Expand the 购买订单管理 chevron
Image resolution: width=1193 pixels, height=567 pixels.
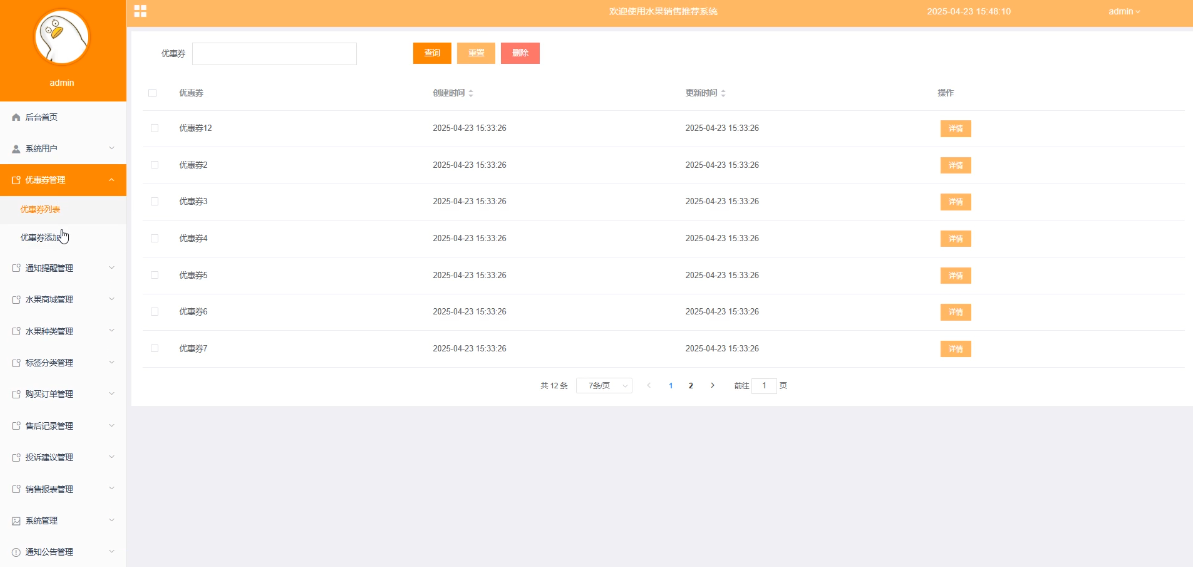pyautogui.click(x=112, y=394)
